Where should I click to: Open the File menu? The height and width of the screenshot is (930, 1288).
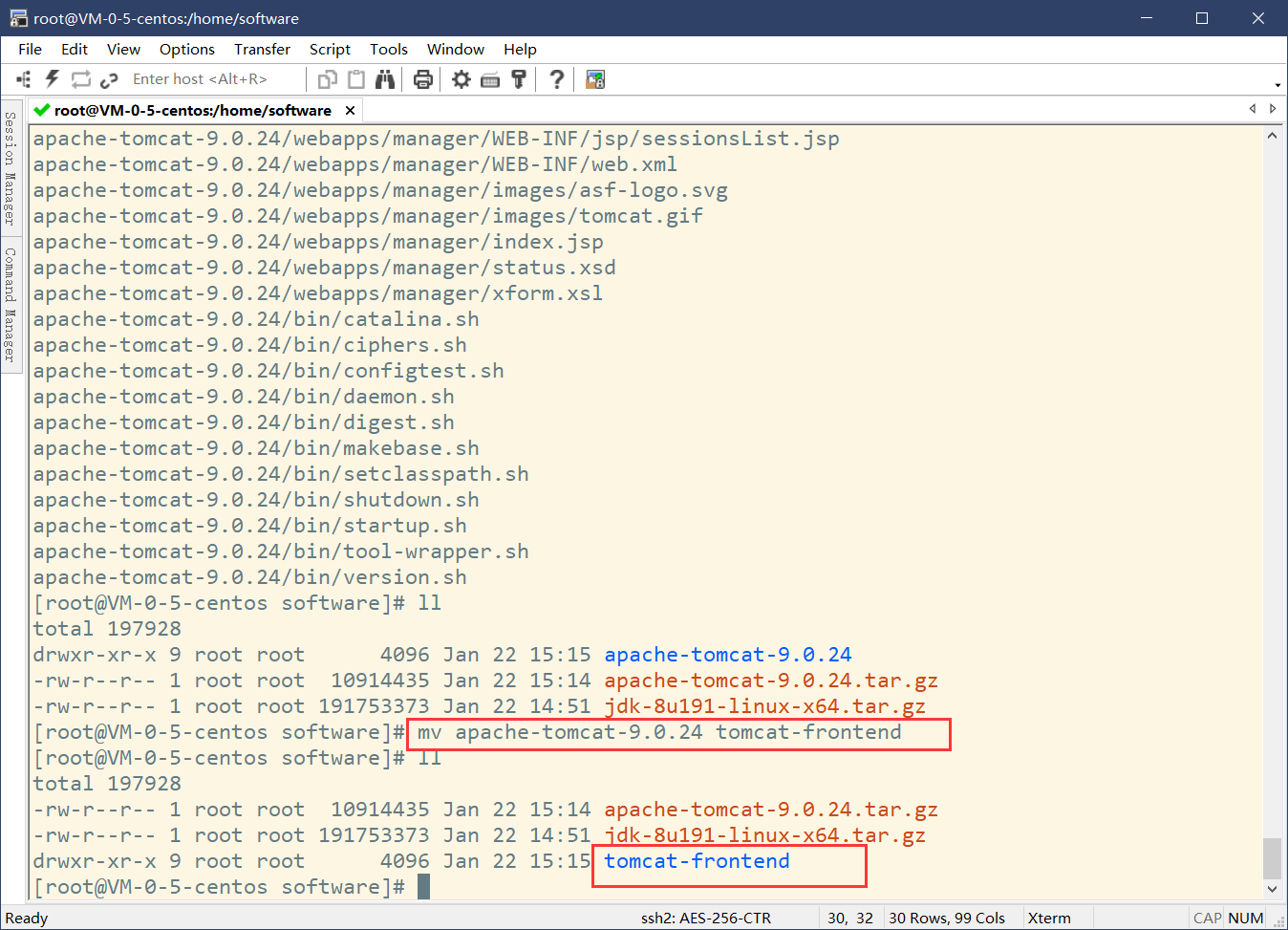pos(30,49)
